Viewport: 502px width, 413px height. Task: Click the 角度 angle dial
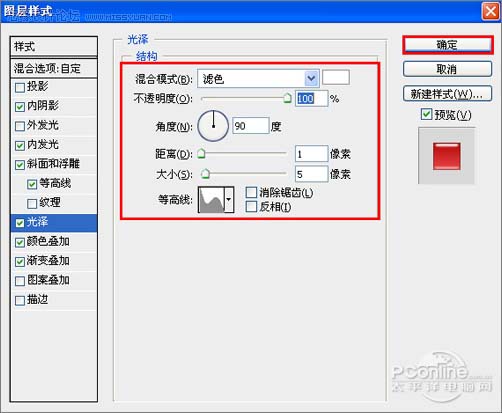213,126
